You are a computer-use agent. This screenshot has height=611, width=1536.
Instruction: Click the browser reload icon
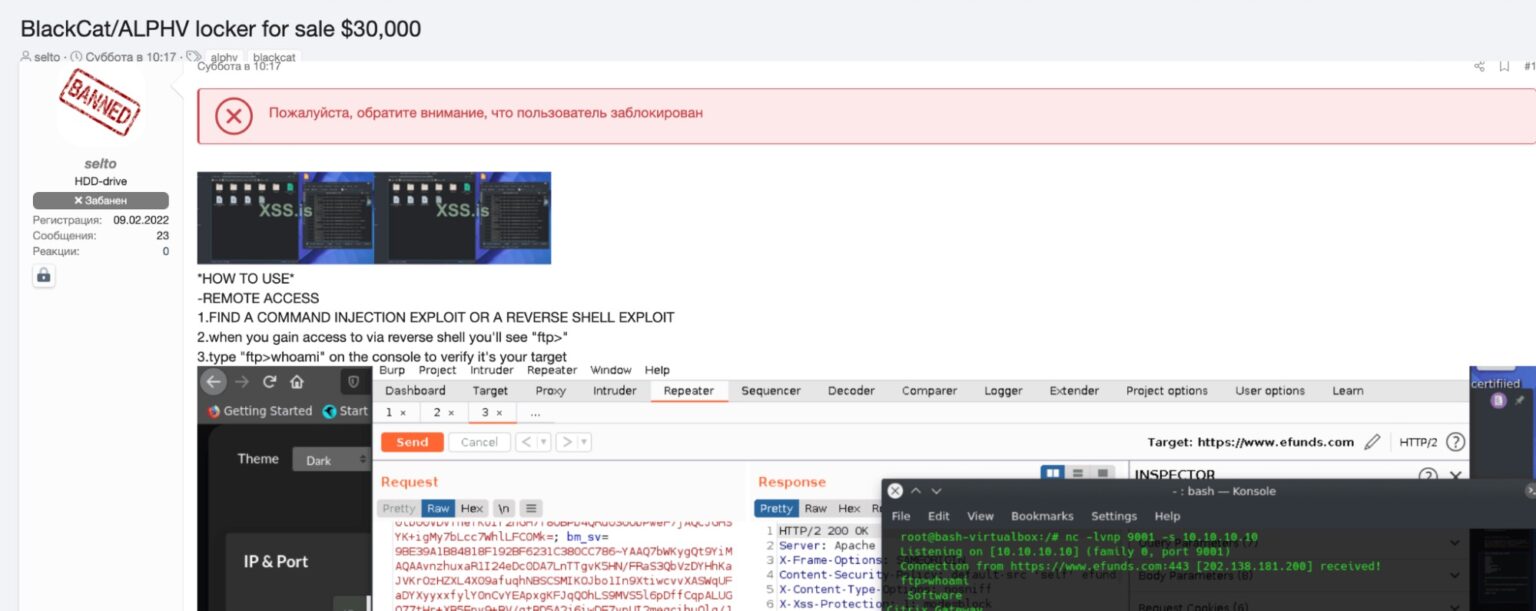coord(269,382)
